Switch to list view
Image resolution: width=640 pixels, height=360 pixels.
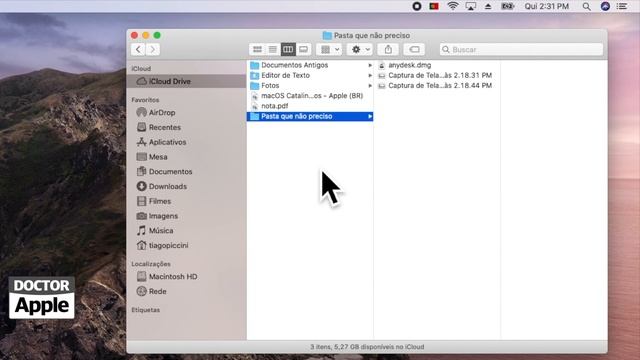273,49
